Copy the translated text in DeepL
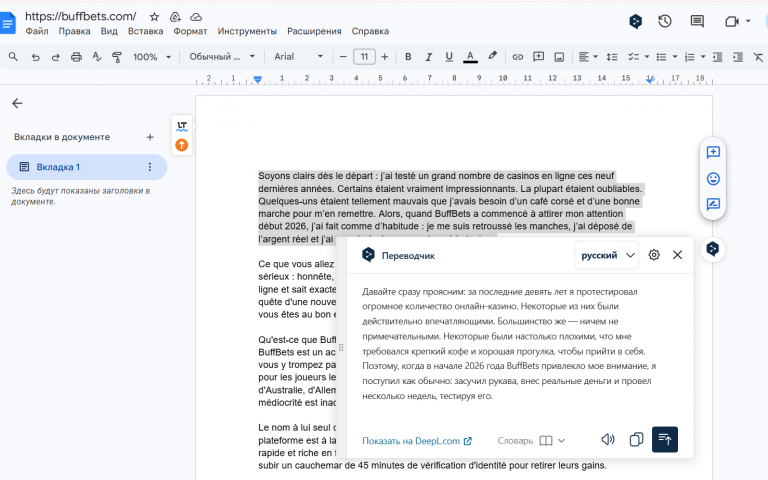Viewport: 768px width, 480px height. [x=636, y=439]
